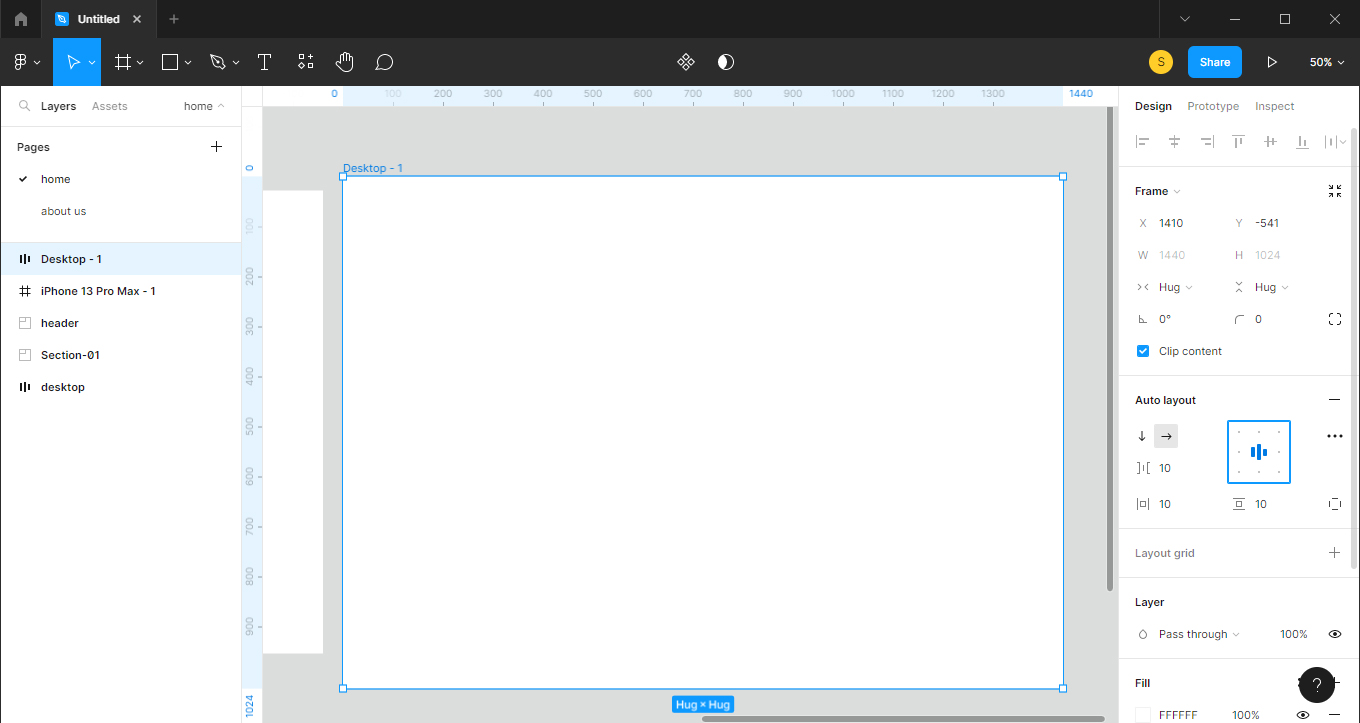Open shape tools dropdown arrow
Image resolution: width=1360 pixels, height=723 pixels.
[x=188, y=62]
